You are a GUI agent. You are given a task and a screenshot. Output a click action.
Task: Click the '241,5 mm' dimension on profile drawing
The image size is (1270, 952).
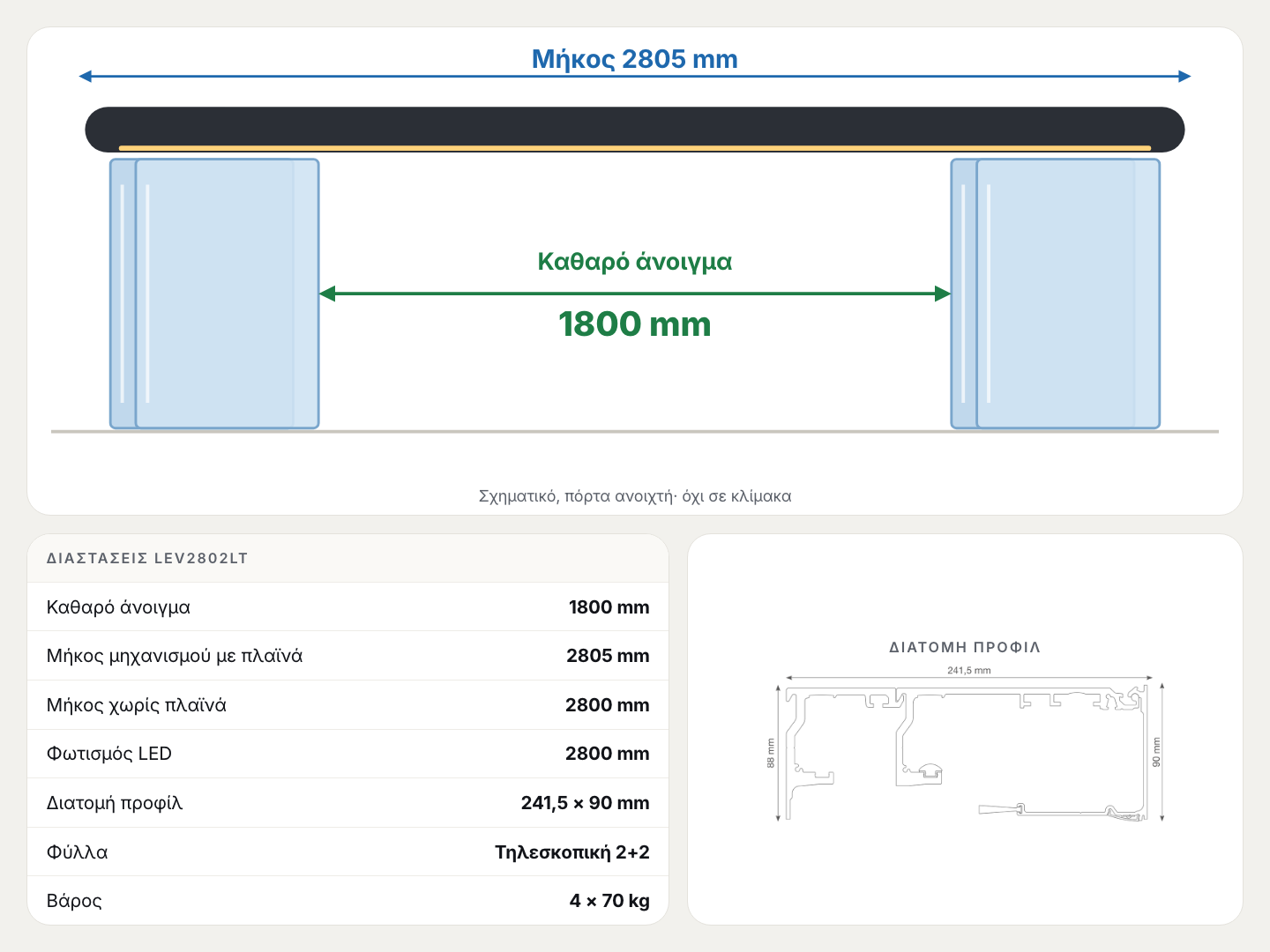point(969,670)
